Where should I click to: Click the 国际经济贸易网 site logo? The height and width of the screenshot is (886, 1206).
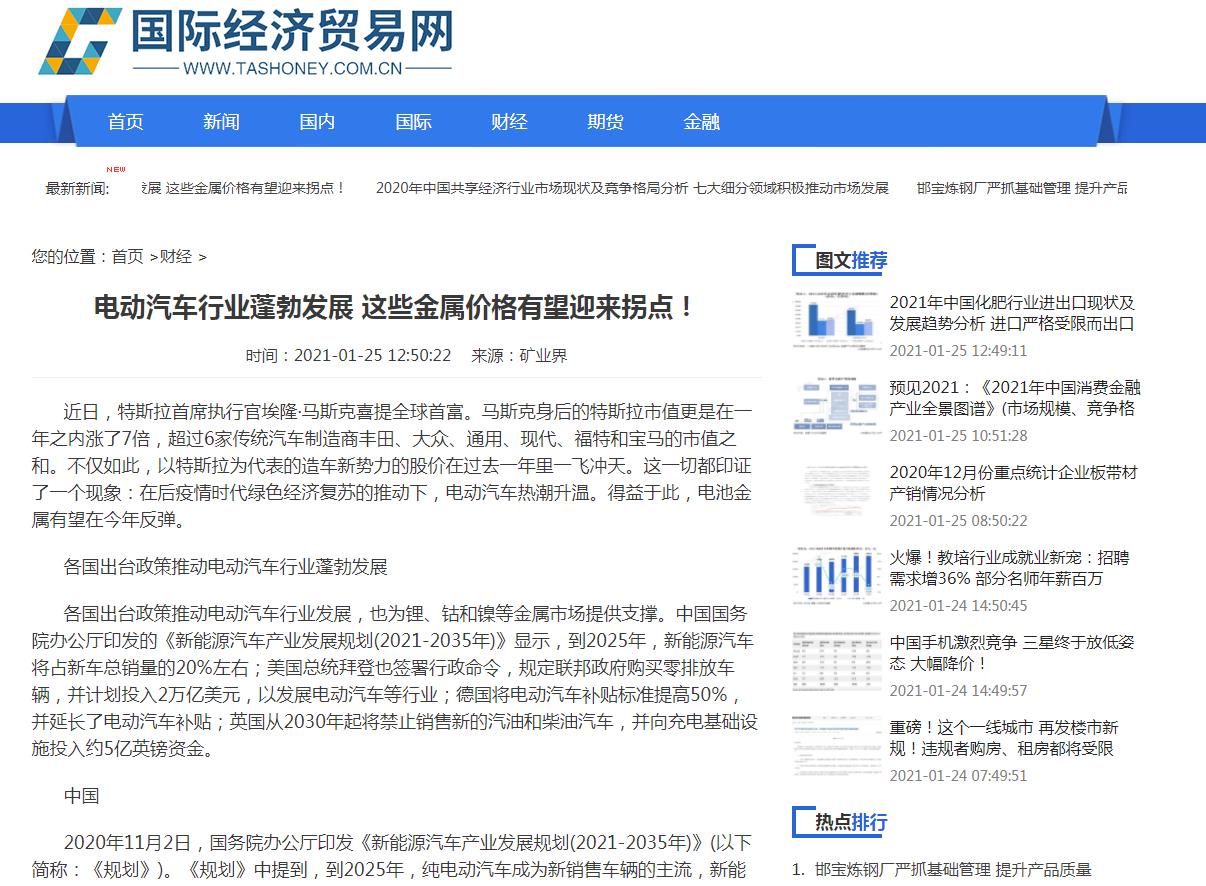point(246,41)
